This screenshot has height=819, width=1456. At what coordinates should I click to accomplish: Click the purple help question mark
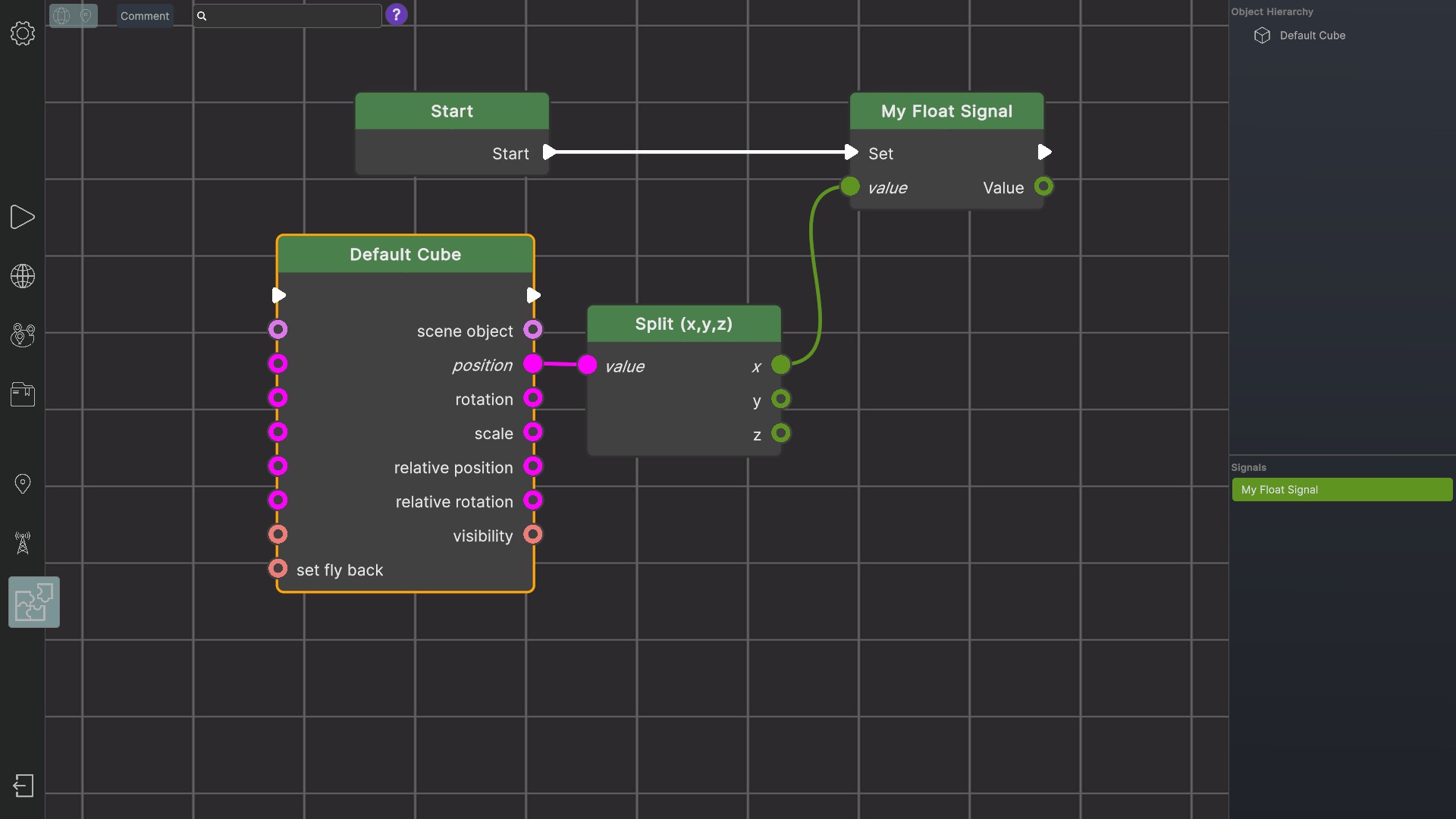[x=396, y=14]
